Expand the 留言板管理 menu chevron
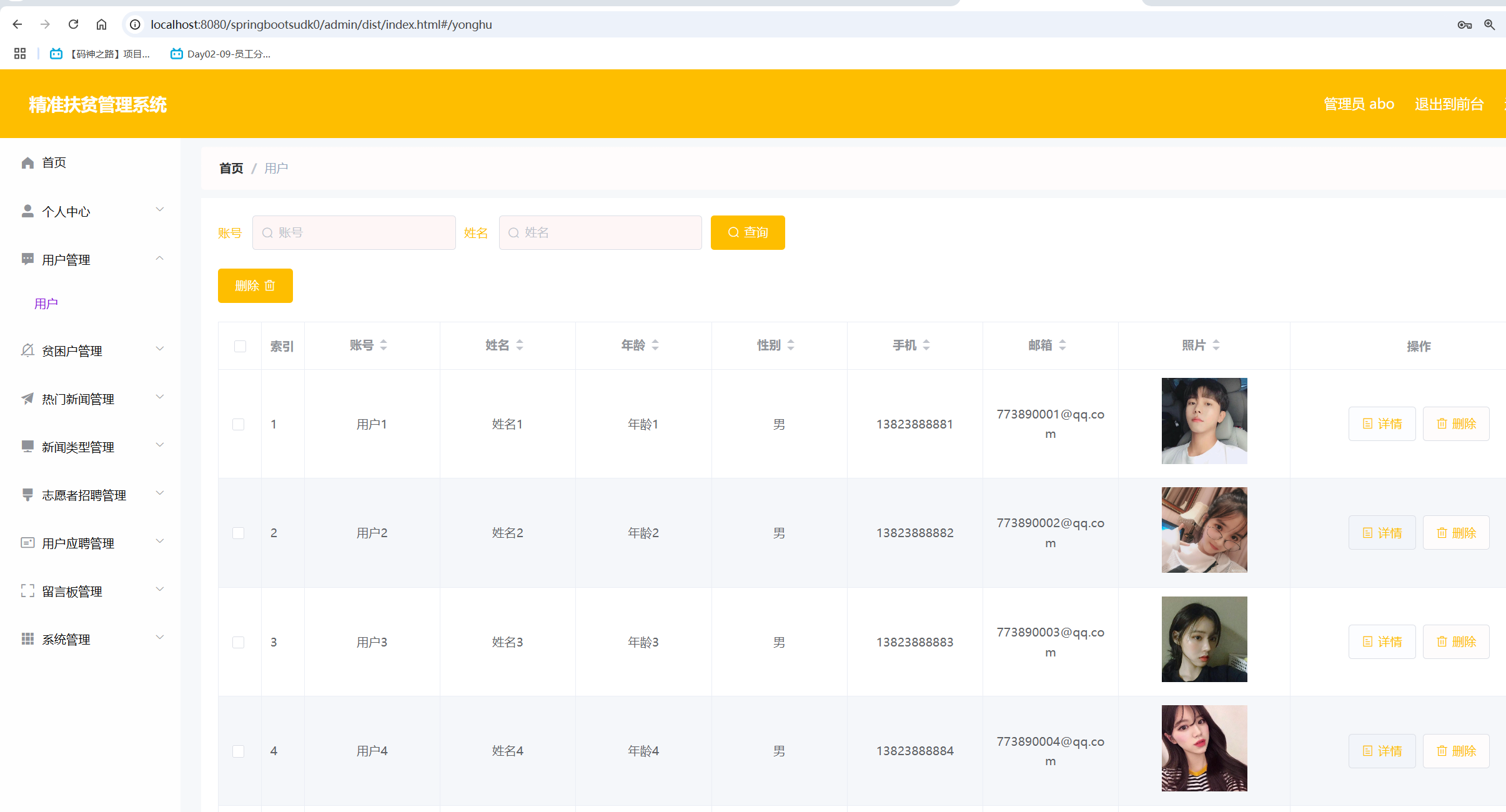 point(160,590)
